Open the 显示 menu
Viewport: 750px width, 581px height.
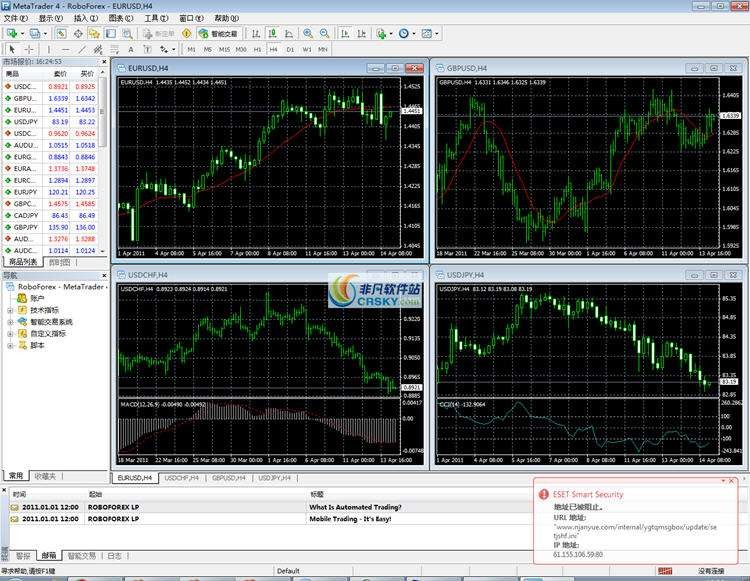coord(50,18)
